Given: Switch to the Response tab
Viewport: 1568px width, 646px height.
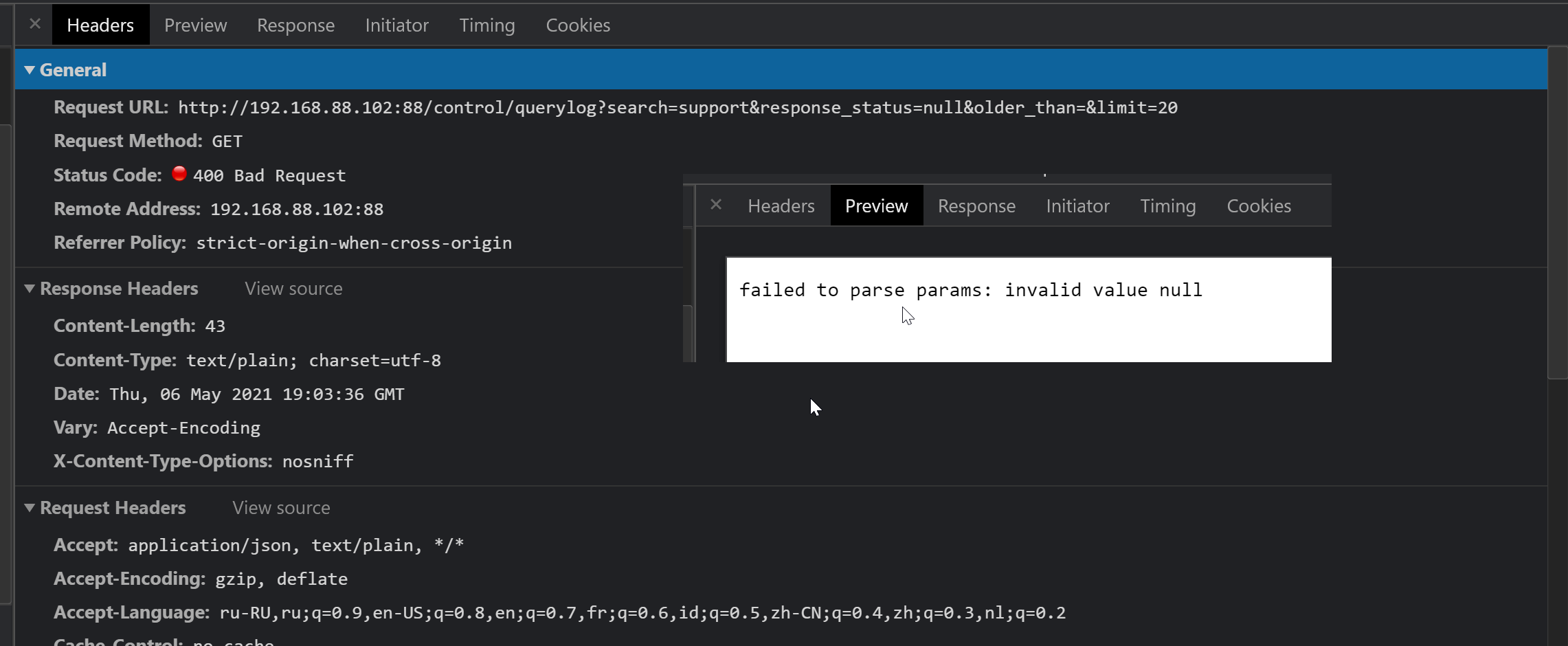Looking at the screenshot, I should tap(295, 25).
